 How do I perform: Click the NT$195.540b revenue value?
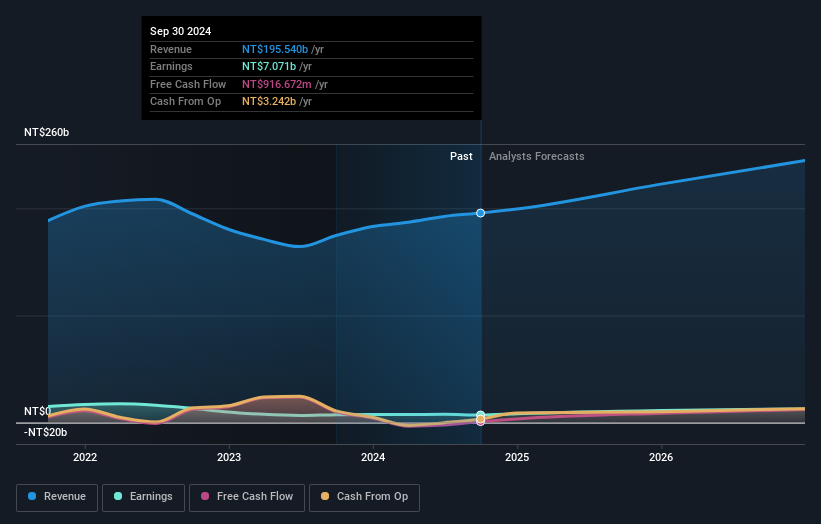(x=275, y=49)
